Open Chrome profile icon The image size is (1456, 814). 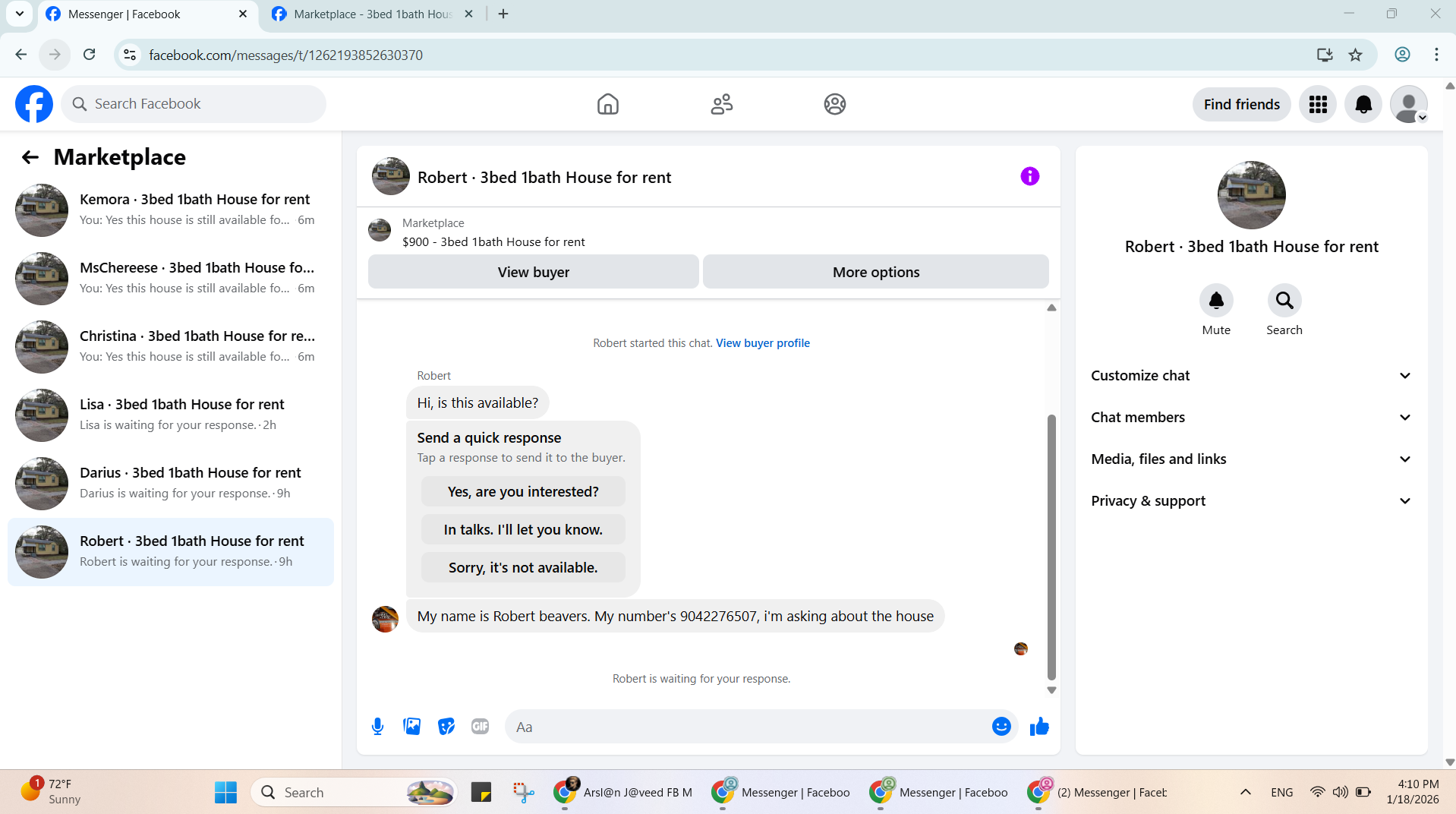1402,55
